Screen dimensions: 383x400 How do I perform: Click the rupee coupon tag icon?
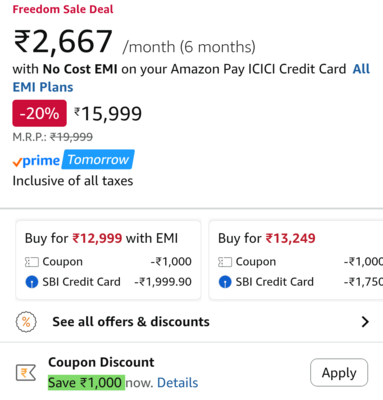point(26,372)
